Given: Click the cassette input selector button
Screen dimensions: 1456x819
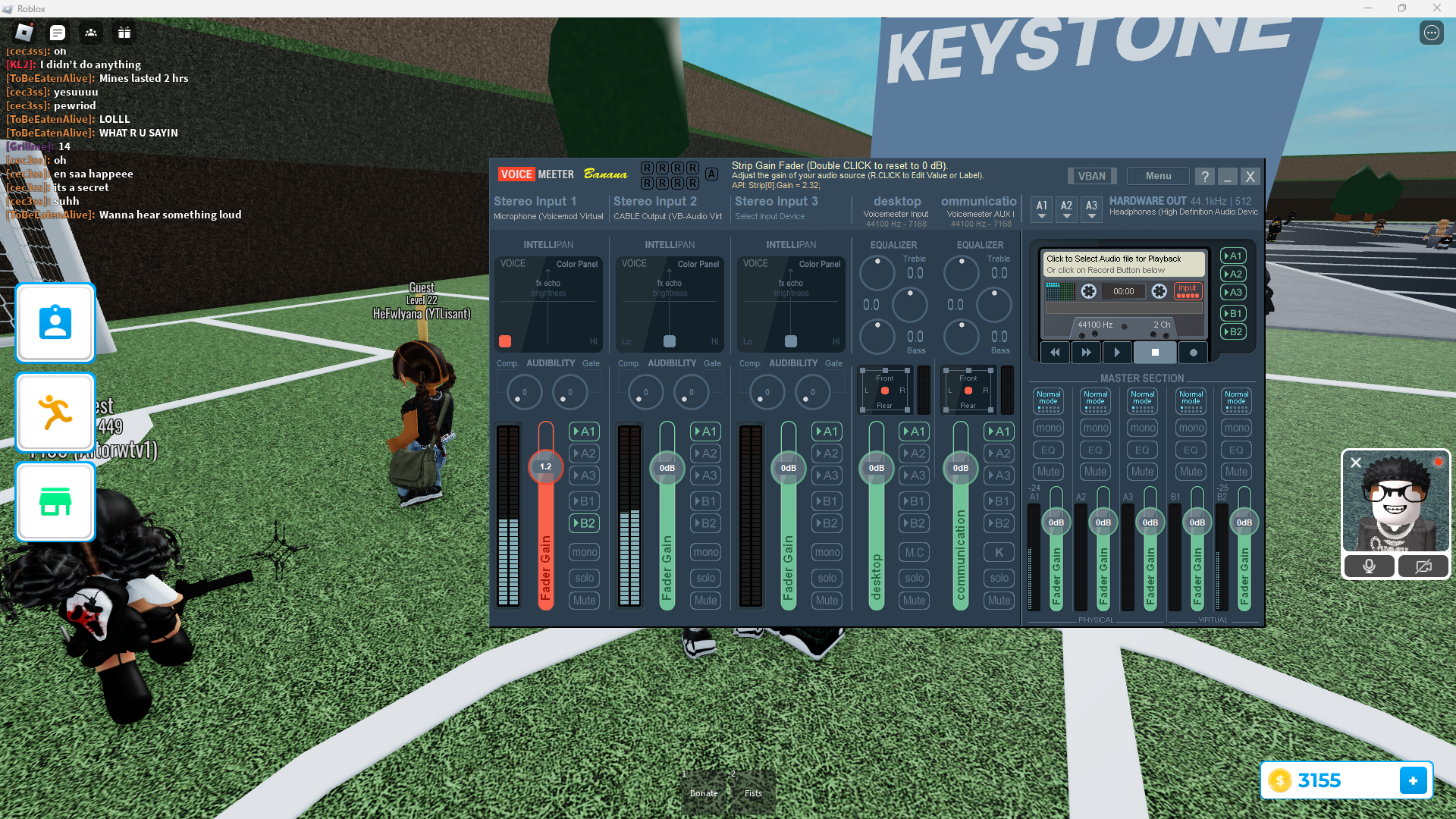Looking at the screenshot, I should click(1188, 291).
